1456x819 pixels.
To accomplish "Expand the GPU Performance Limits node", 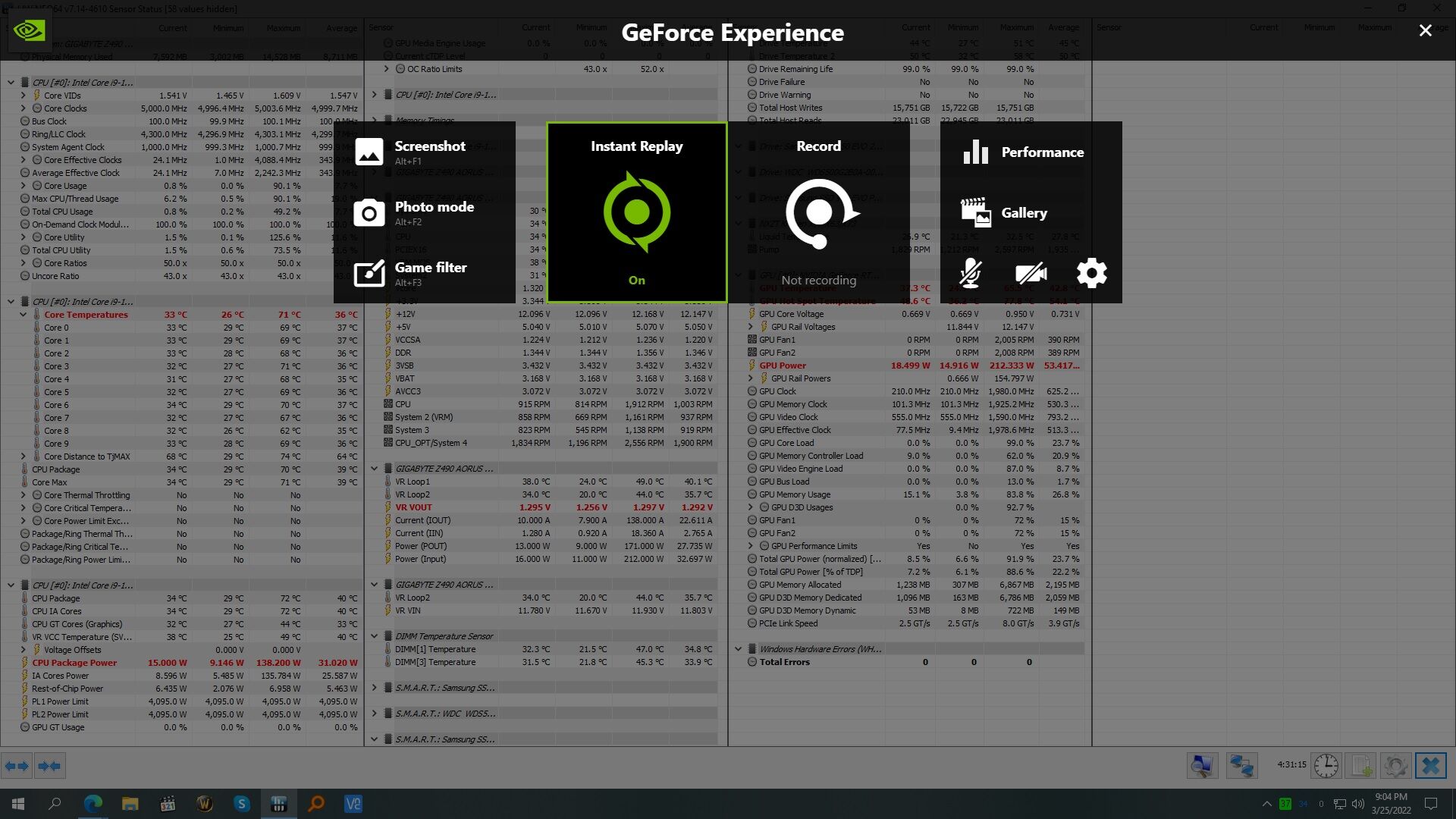I will tap(751, 546).
